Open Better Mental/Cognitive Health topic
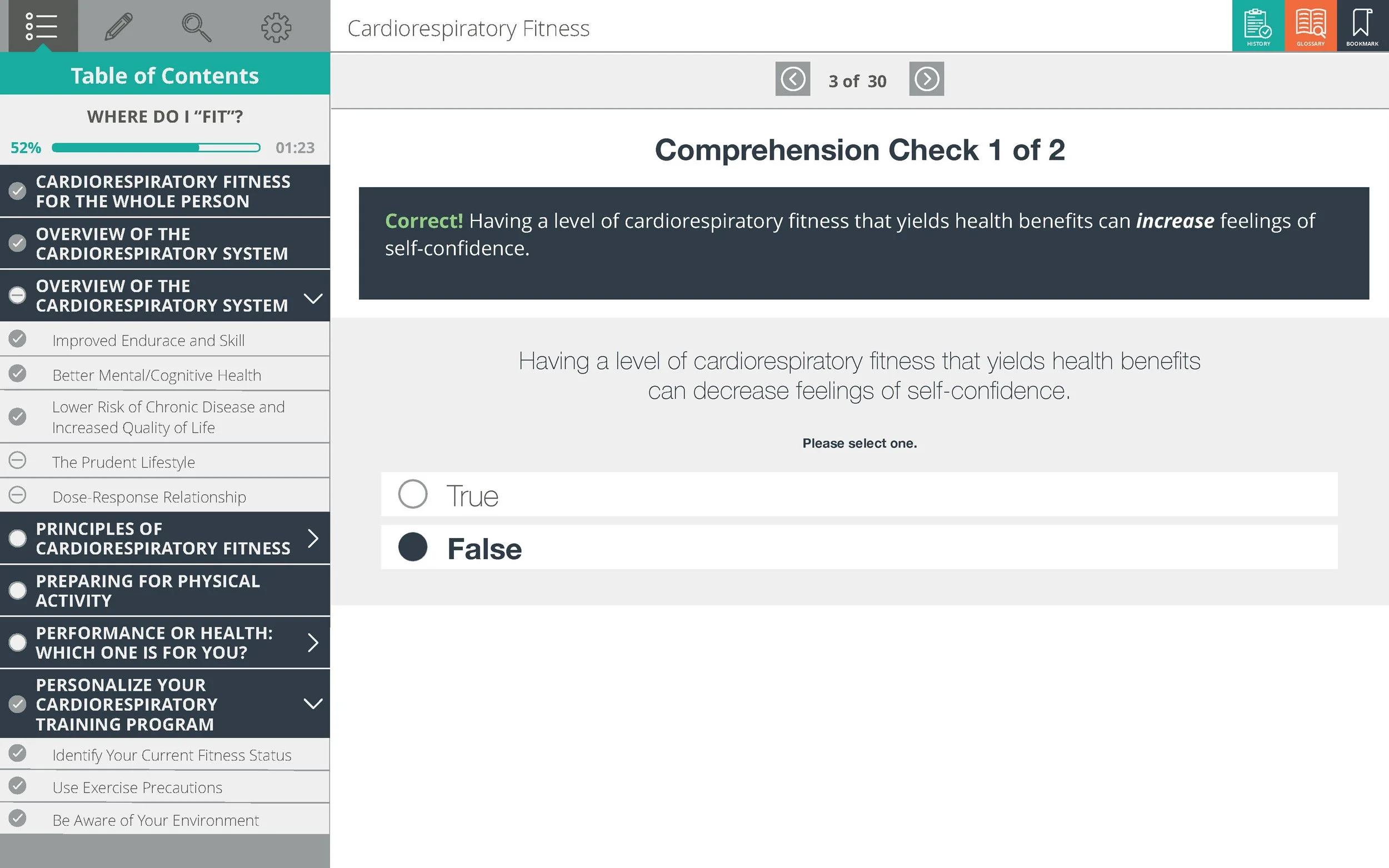This screenshot has width=1389, height=868. point(156,375)
